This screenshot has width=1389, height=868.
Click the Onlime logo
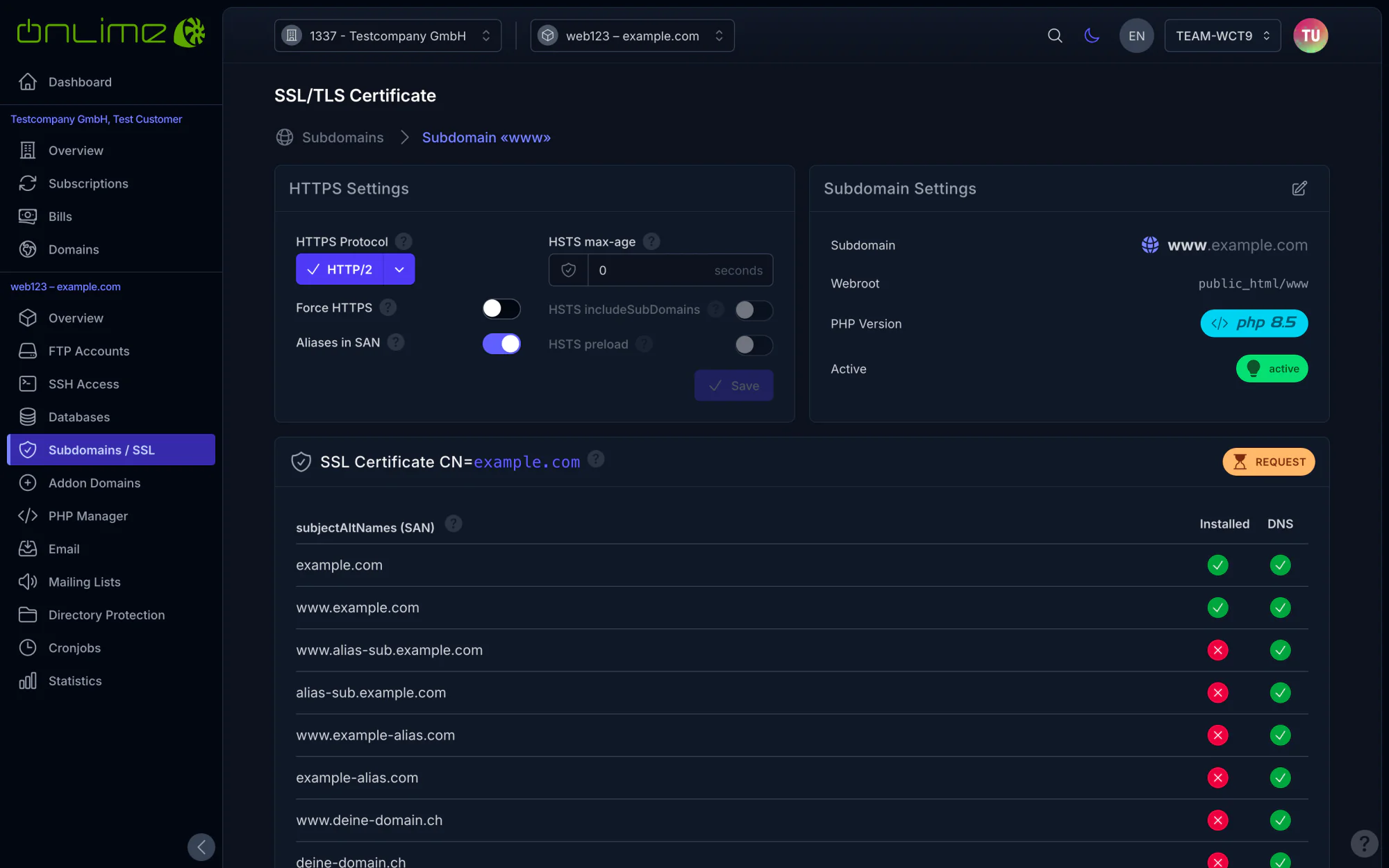tap(111, 33)
